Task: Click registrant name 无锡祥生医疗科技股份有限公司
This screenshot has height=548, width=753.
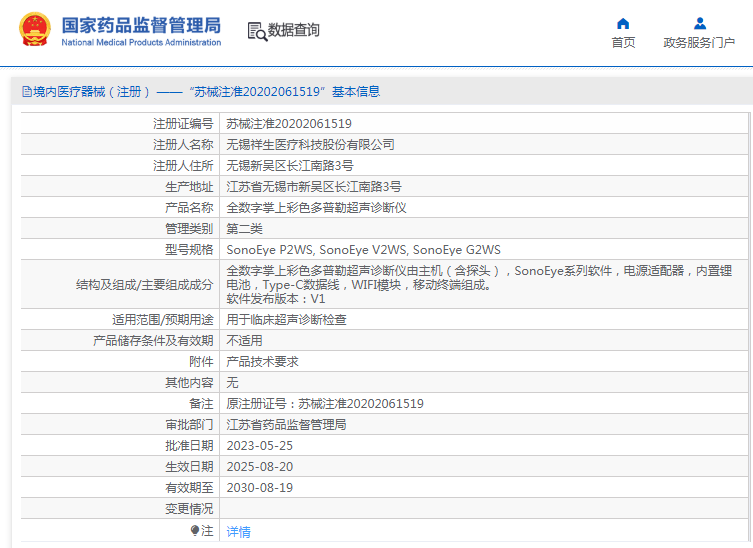Action: (x=310, y=145)
